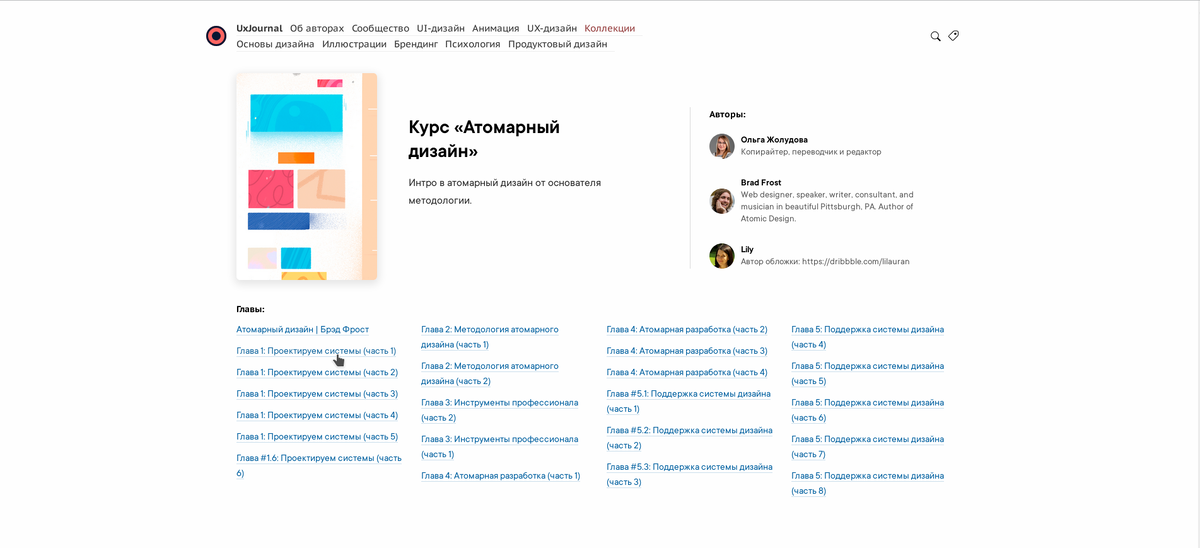Open Глава #5.3: Поддержка системы дизайна link
The height and width of the screenshot is (548, 1200).
click(689, 474)
